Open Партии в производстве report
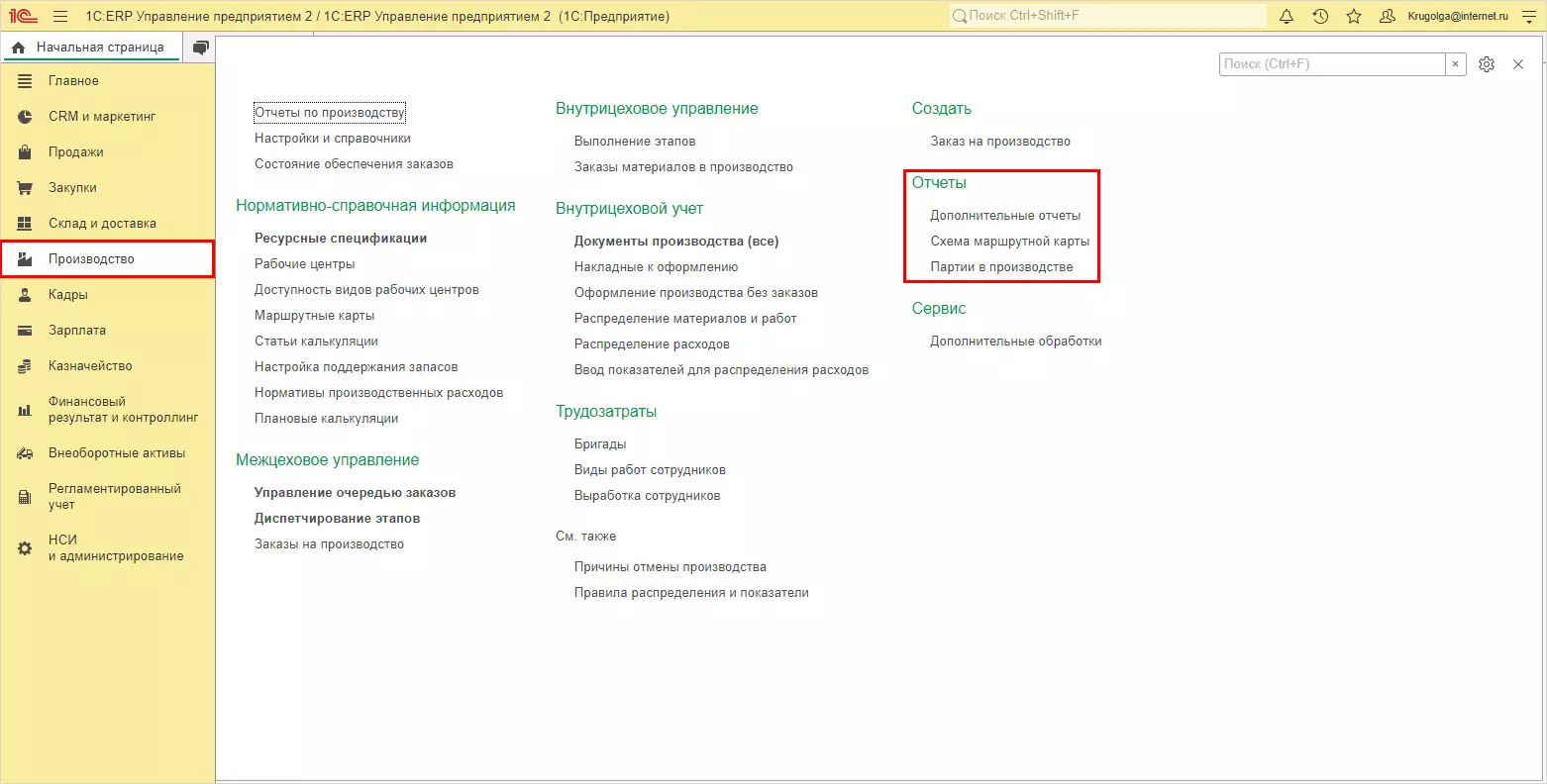The width and height of the screenshot is (1547, 784). (x=1001, y=267)
